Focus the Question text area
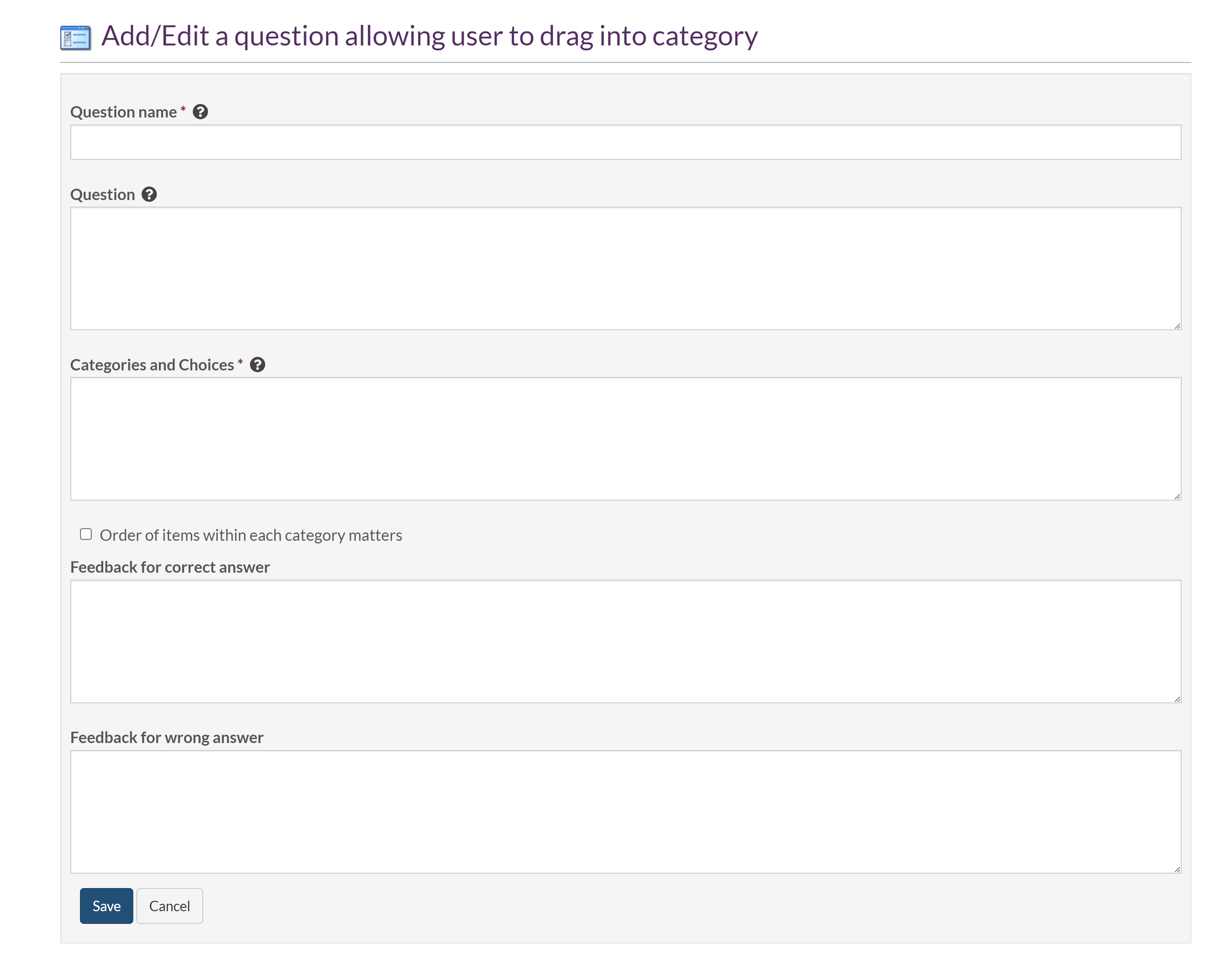The height and width of the screenshot is (968, 1232). (x=625, y=268)
